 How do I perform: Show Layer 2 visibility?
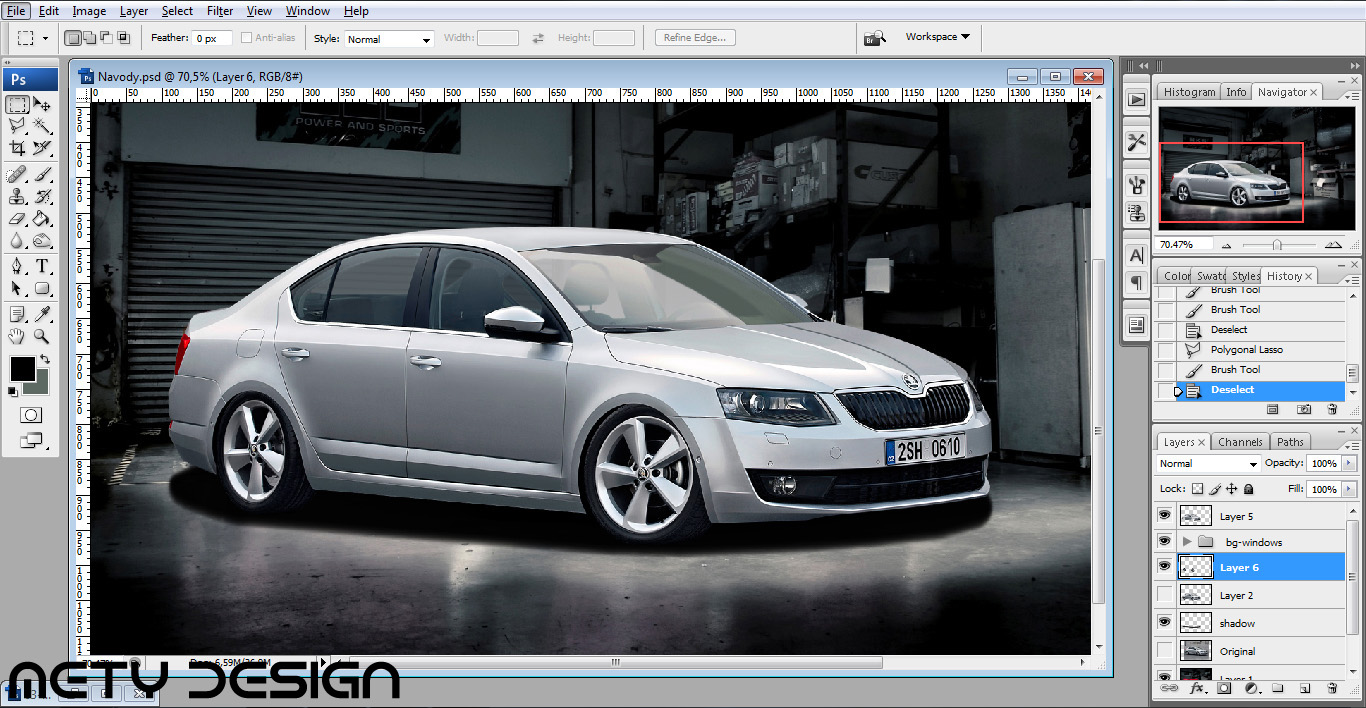1164,594
